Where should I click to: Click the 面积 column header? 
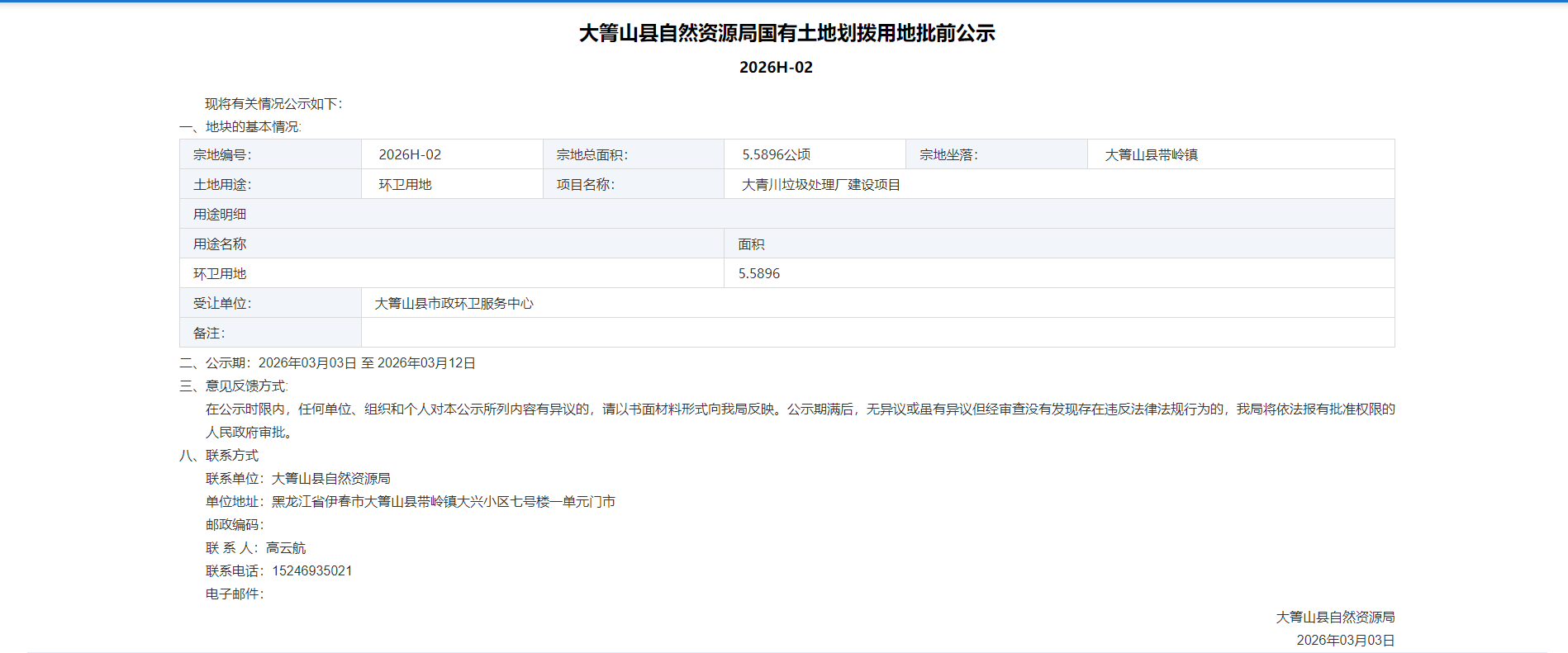751,244
